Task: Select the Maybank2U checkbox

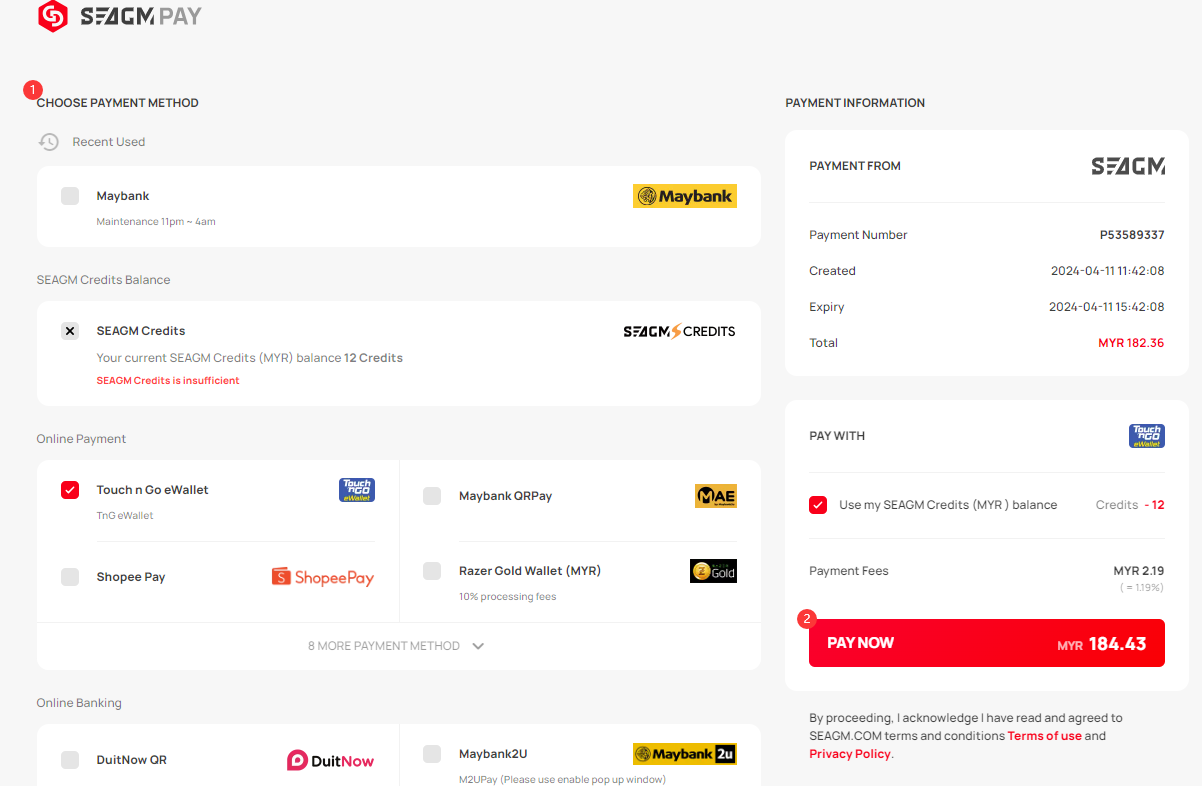Action: 432,754
